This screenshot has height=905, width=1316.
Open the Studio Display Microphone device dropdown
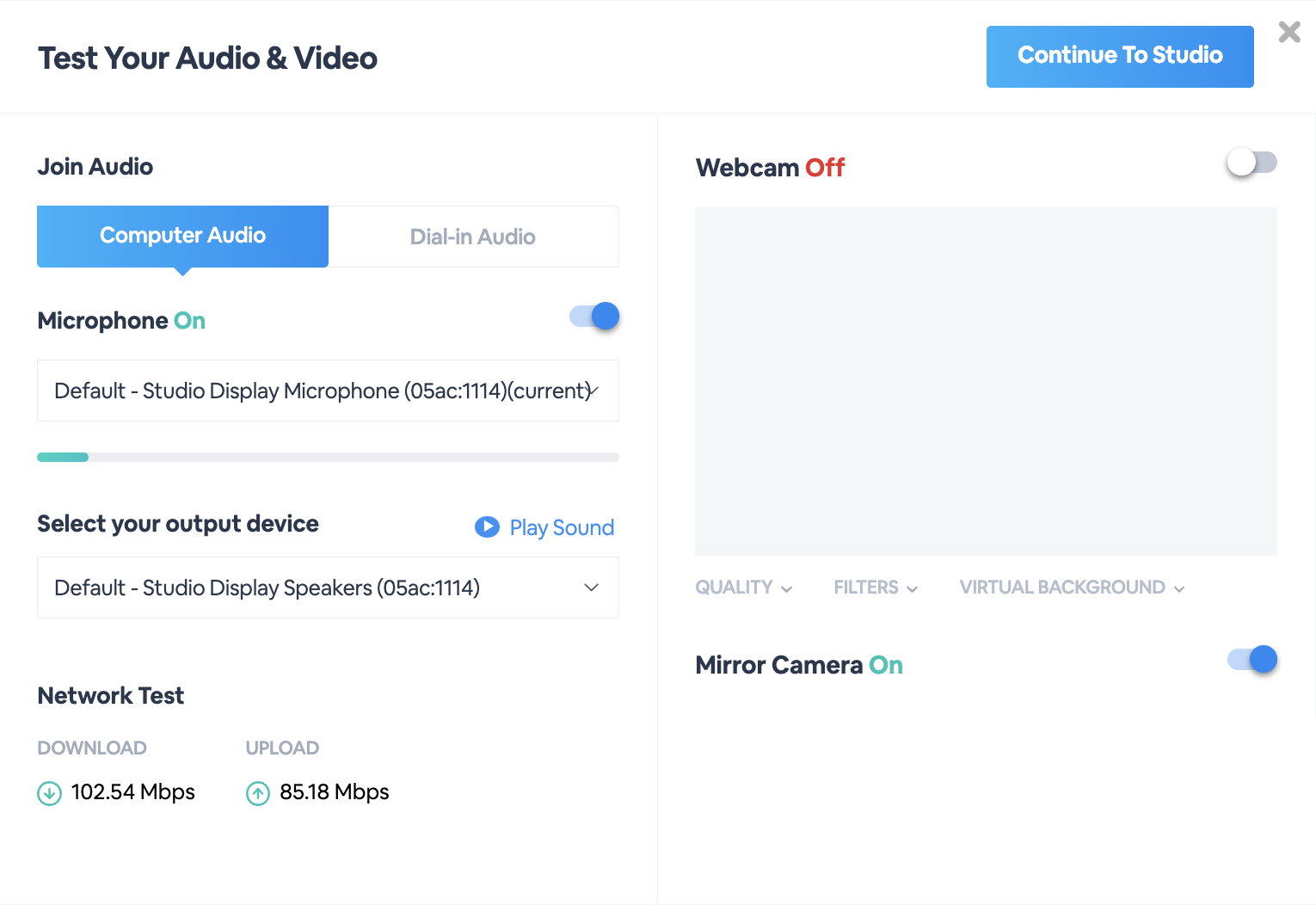click(x=328, y=391)
